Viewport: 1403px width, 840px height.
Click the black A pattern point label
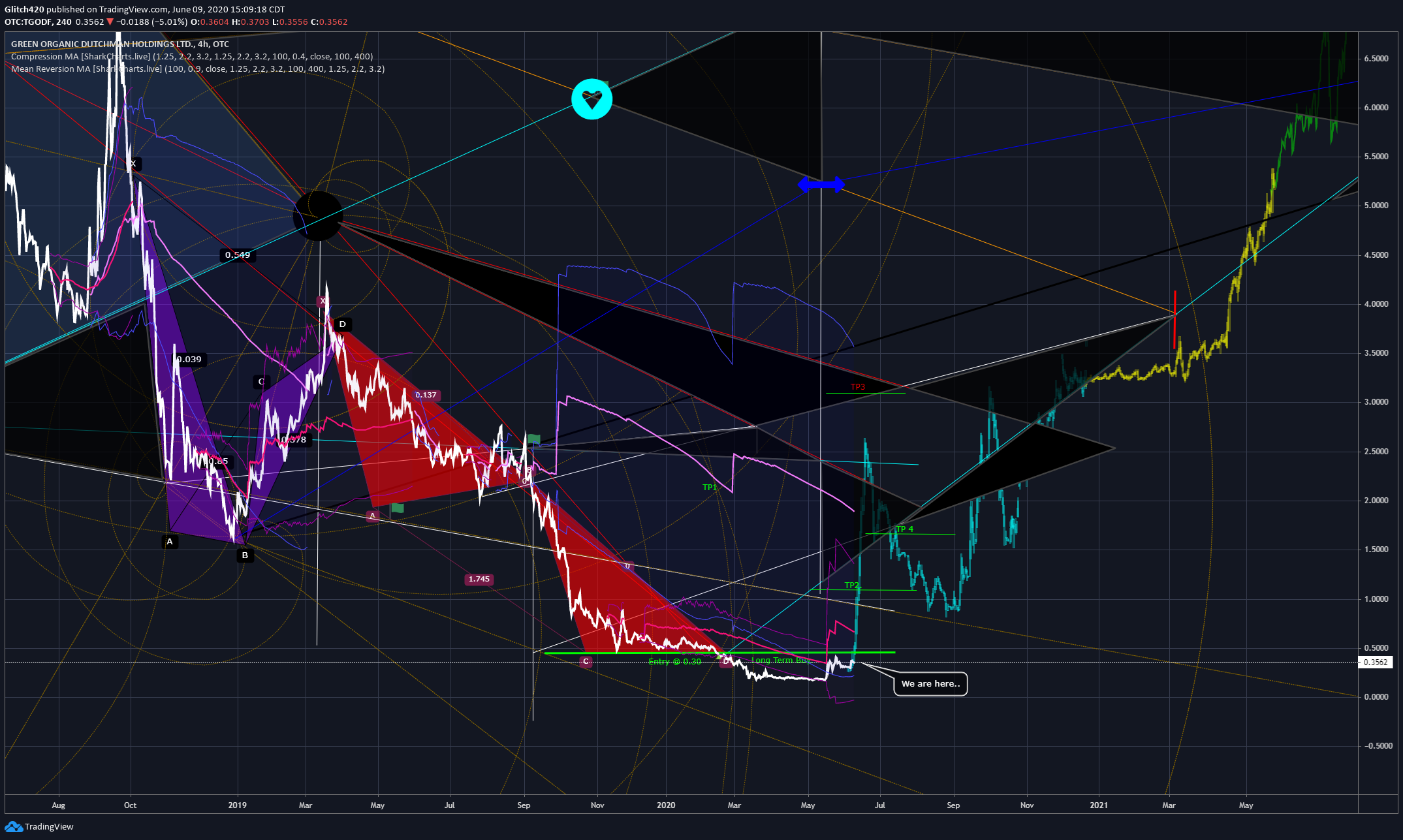pos(170,542)
